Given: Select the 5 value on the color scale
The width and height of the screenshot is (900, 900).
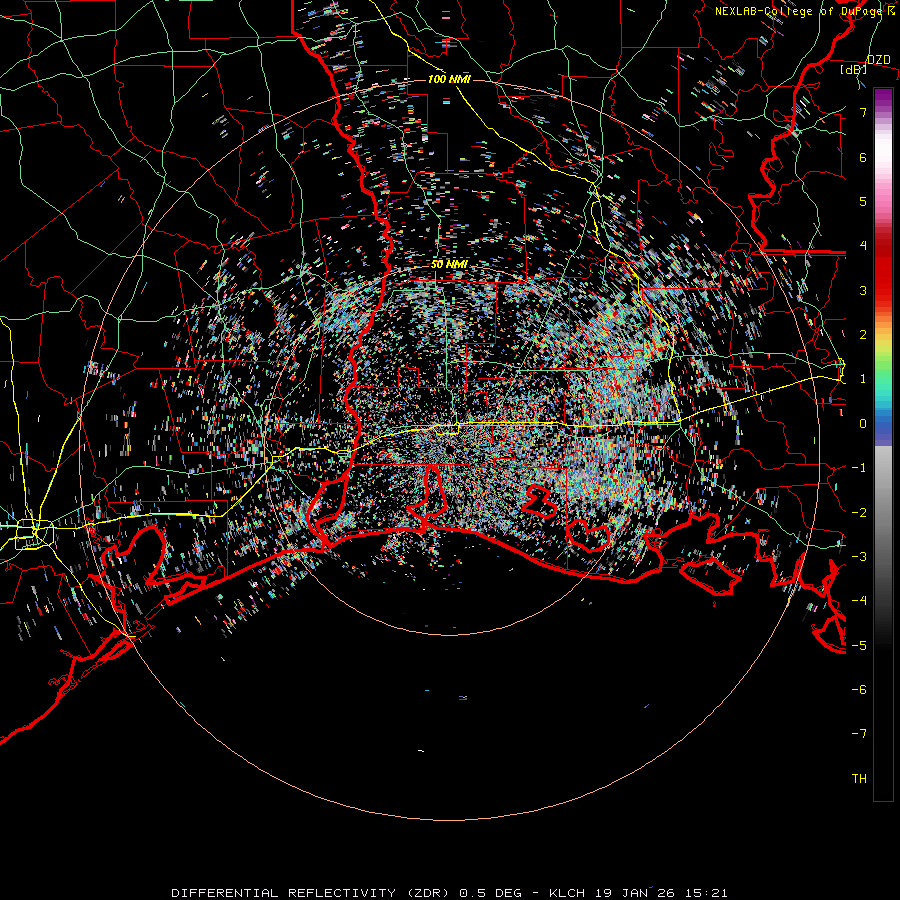Looking at the screenshot, I should coord(863,201).
